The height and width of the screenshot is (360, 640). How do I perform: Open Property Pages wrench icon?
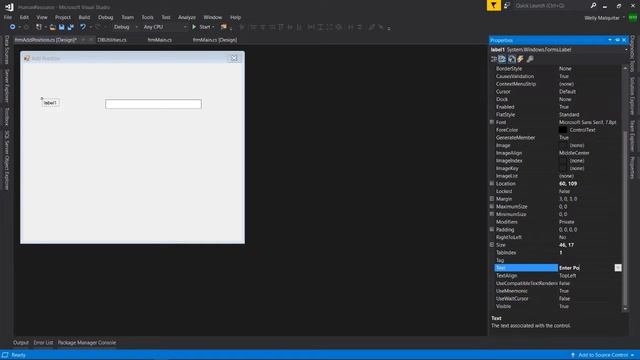(530, 59)
